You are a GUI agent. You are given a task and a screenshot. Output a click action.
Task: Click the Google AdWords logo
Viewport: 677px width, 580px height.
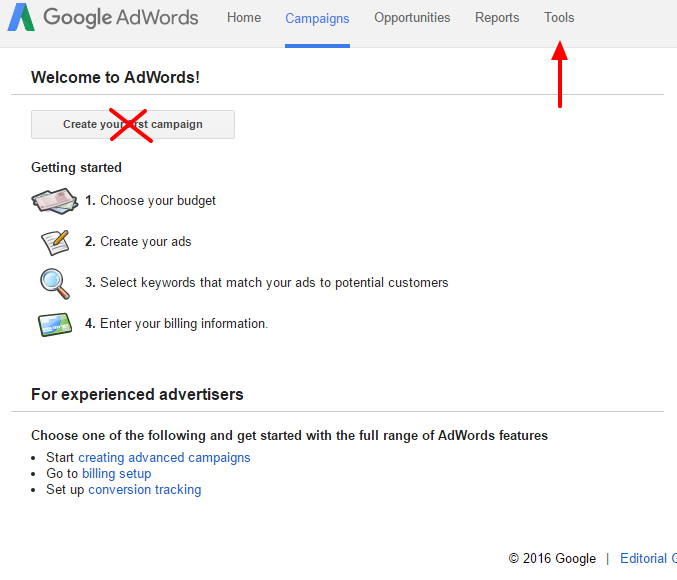point(103,17)
